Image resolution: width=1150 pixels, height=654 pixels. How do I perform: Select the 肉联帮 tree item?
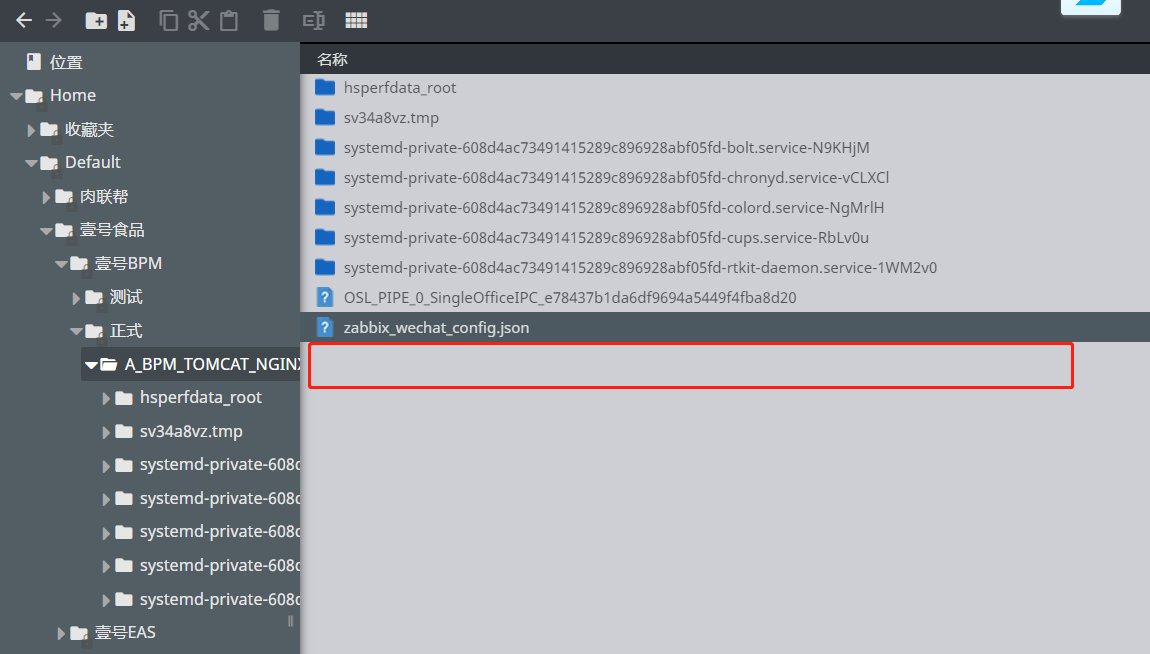click(104, 197)
